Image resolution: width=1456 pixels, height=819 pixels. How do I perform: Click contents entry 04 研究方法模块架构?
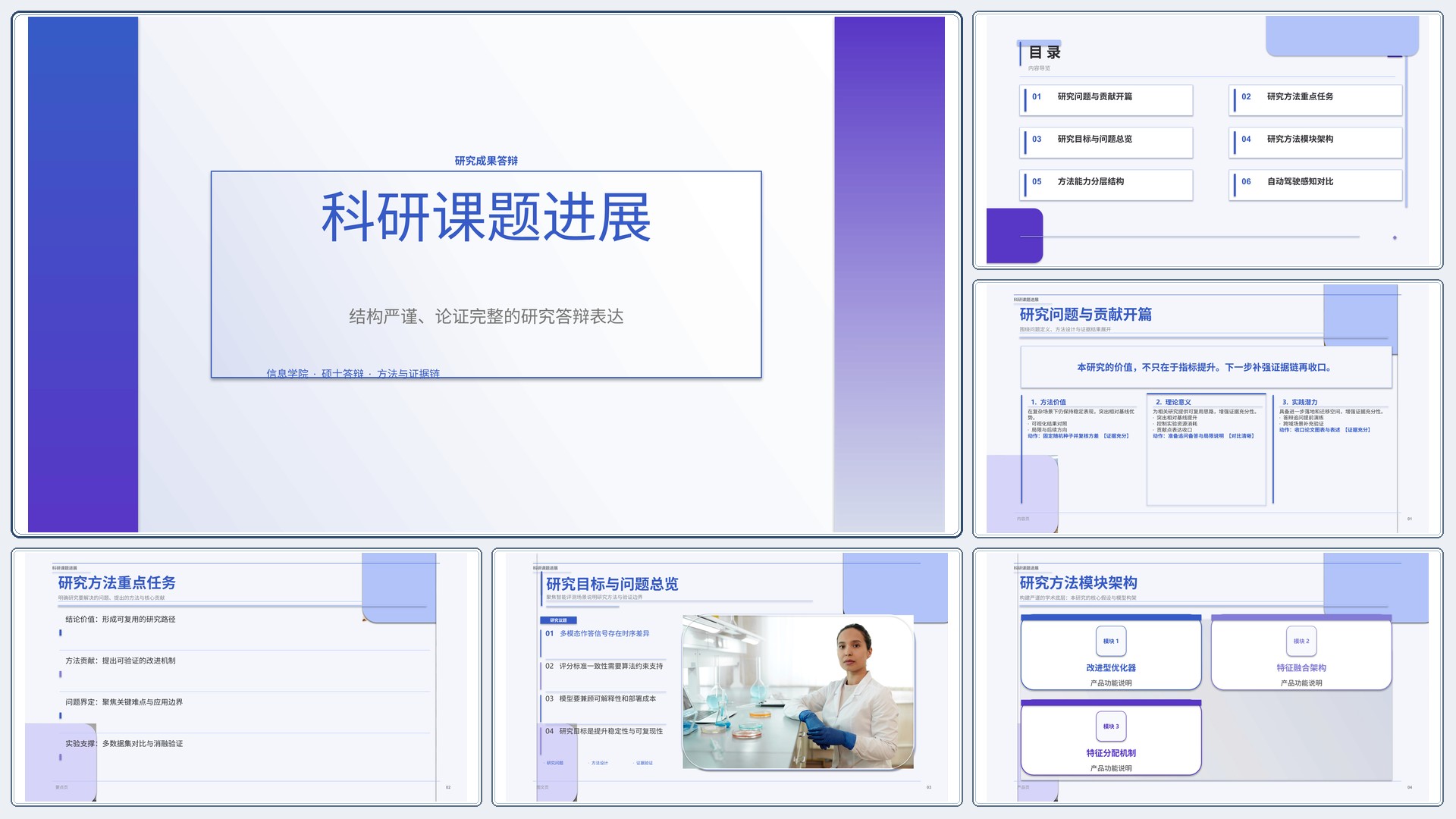1316,143
